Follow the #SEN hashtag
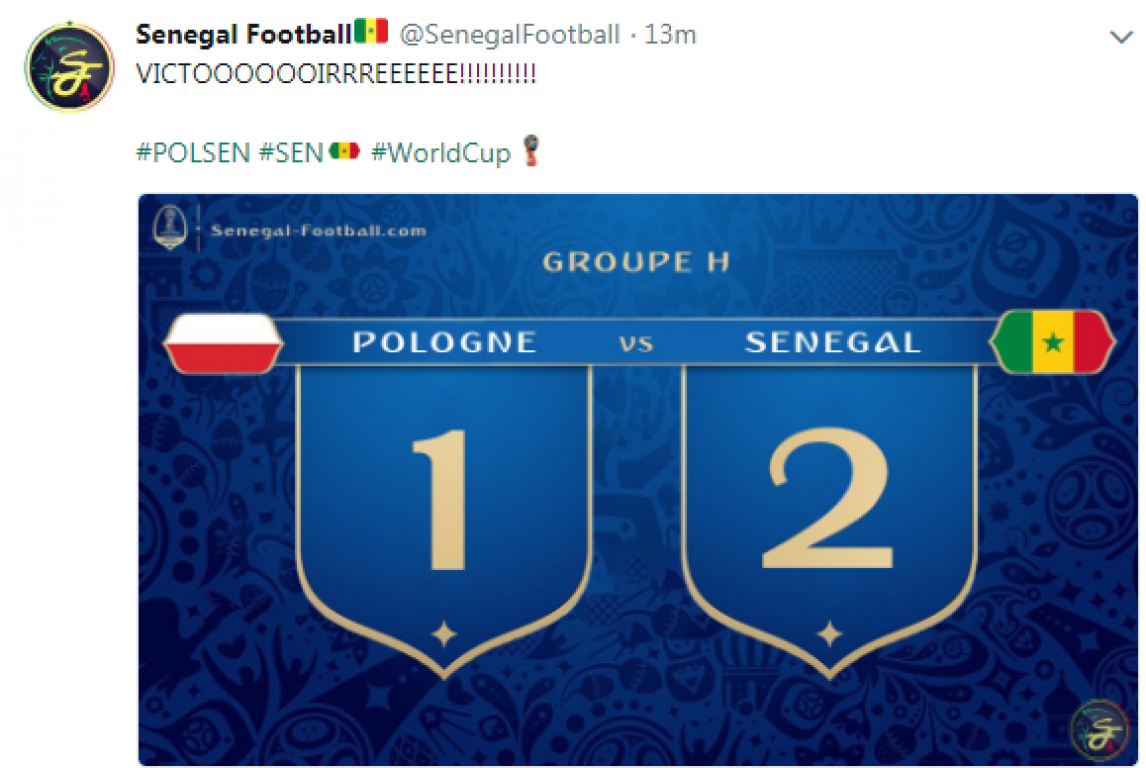 (x=291, y=153)
